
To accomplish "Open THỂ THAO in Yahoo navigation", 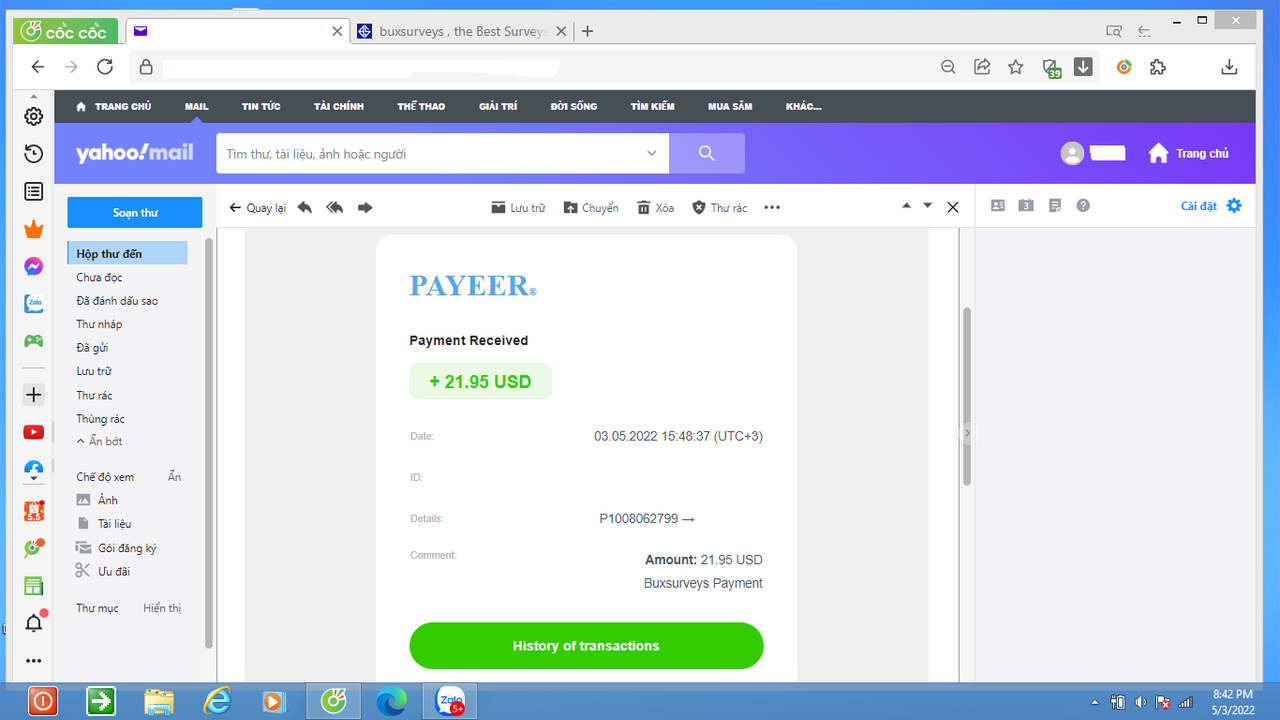I will coord(421,106).
